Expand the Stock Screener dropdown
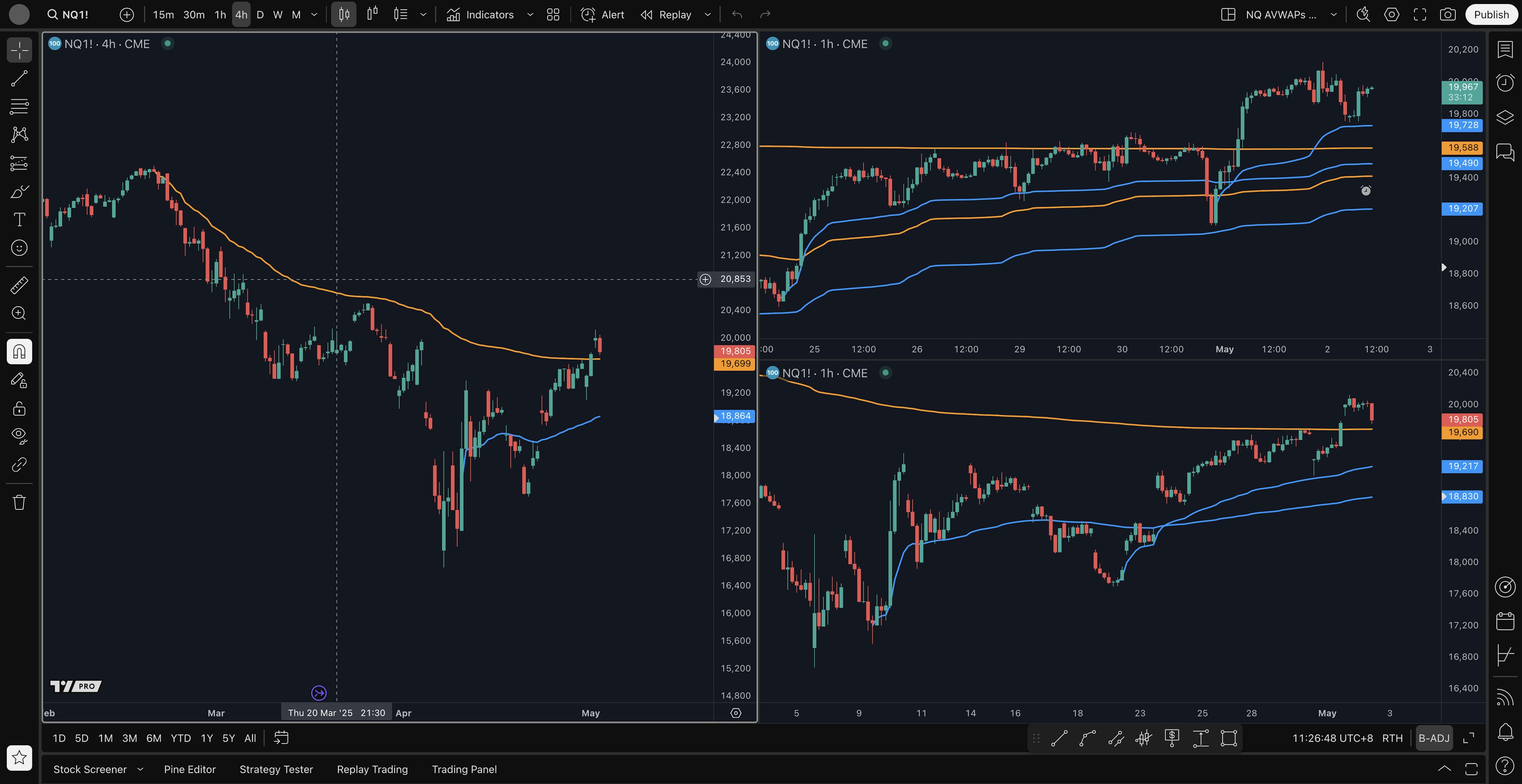Image resolution: width=1522 pixels, height=784 pixels. tap(140, 769)
